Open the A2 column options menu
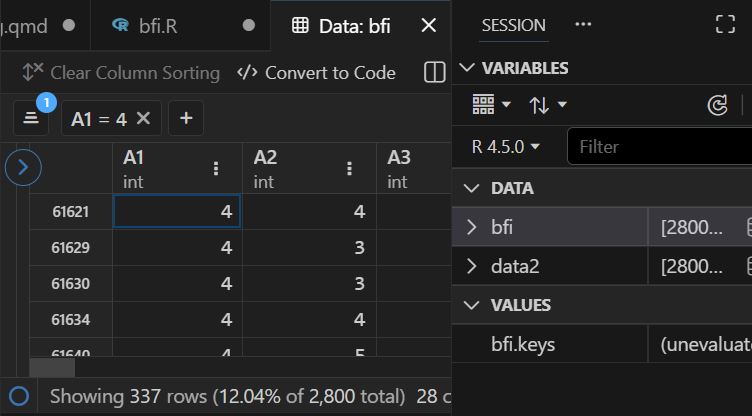This screenshot has width=752, height=416. 348,169
